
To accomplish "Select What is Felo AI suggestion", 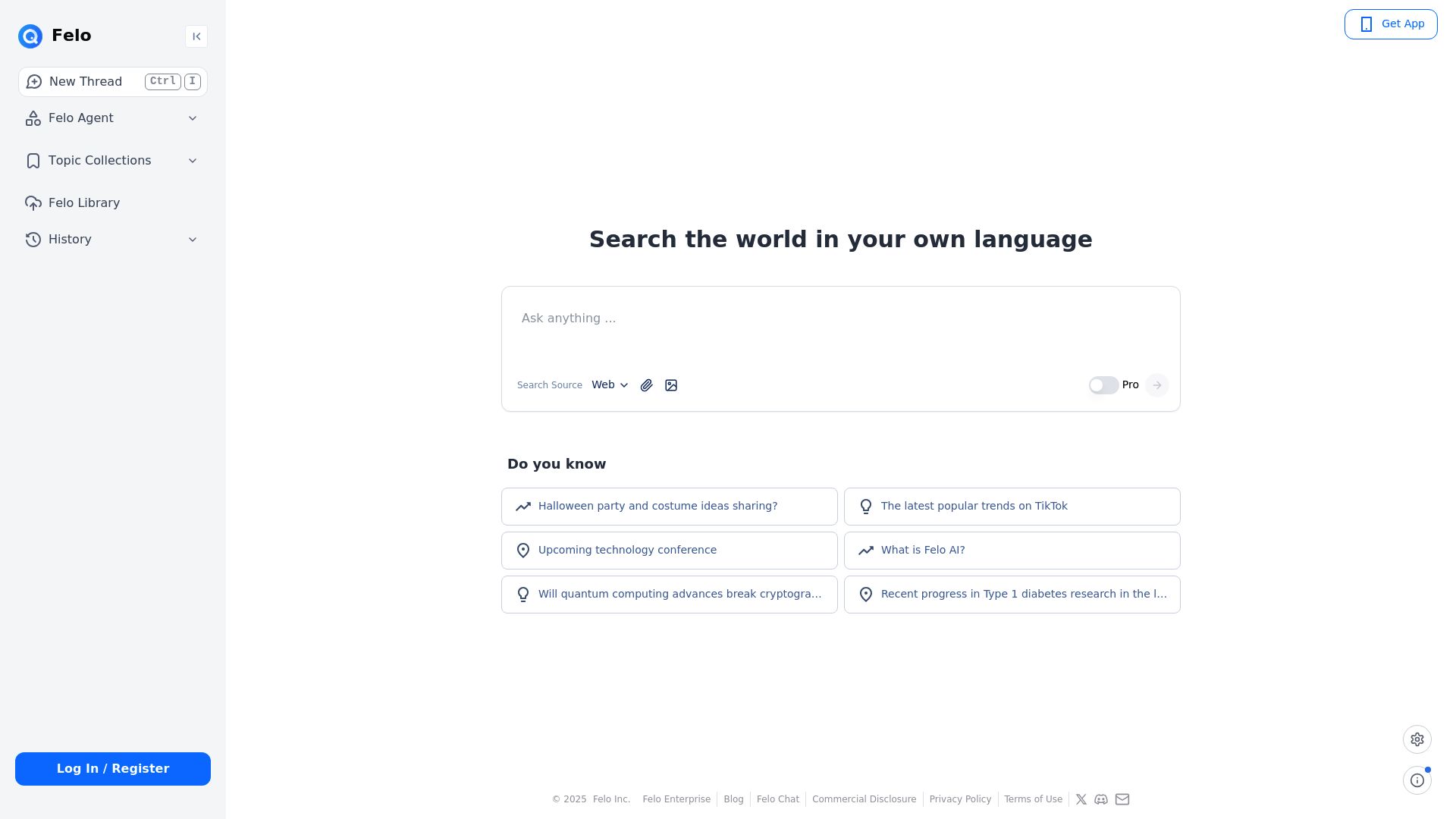I will click(x=1012, y=551).
